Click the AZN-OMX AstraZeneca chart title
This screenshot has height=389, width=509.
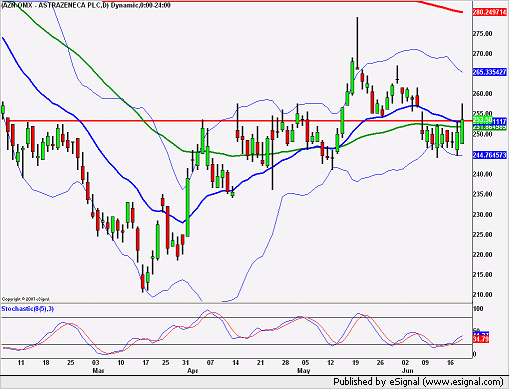tap(86, 5)
